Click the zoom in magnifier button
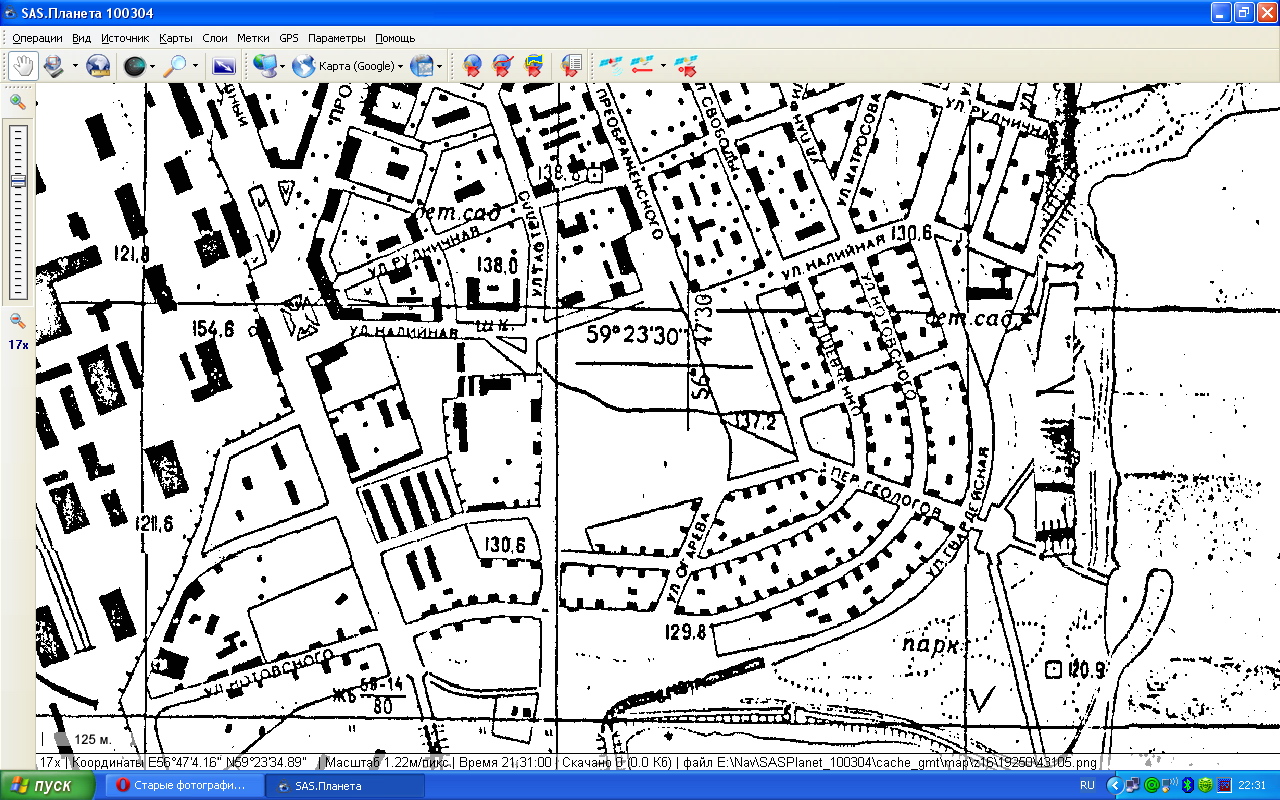 pos(17,101)
